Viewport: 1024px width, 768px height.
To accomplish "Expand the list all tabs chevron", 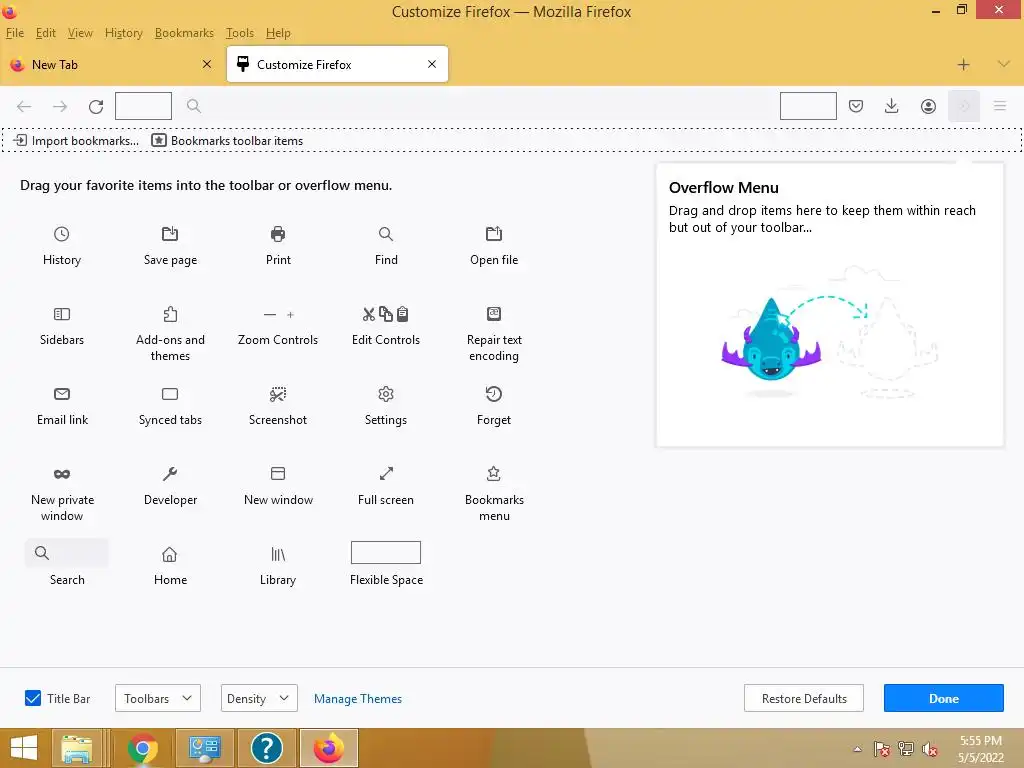I will [x=1004, y=64].
